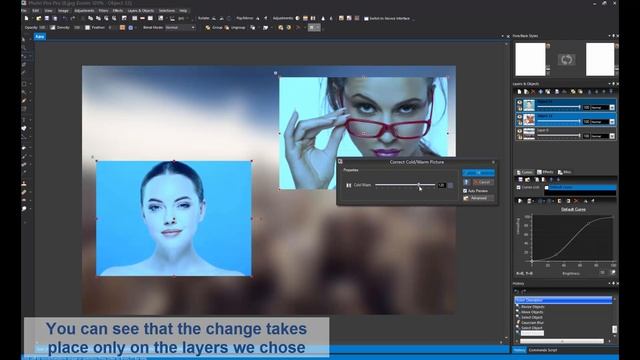This screenshot has height=360, width=640.
Task: Click the swap fore/back styles icon
Action: [x=566, y=60]
